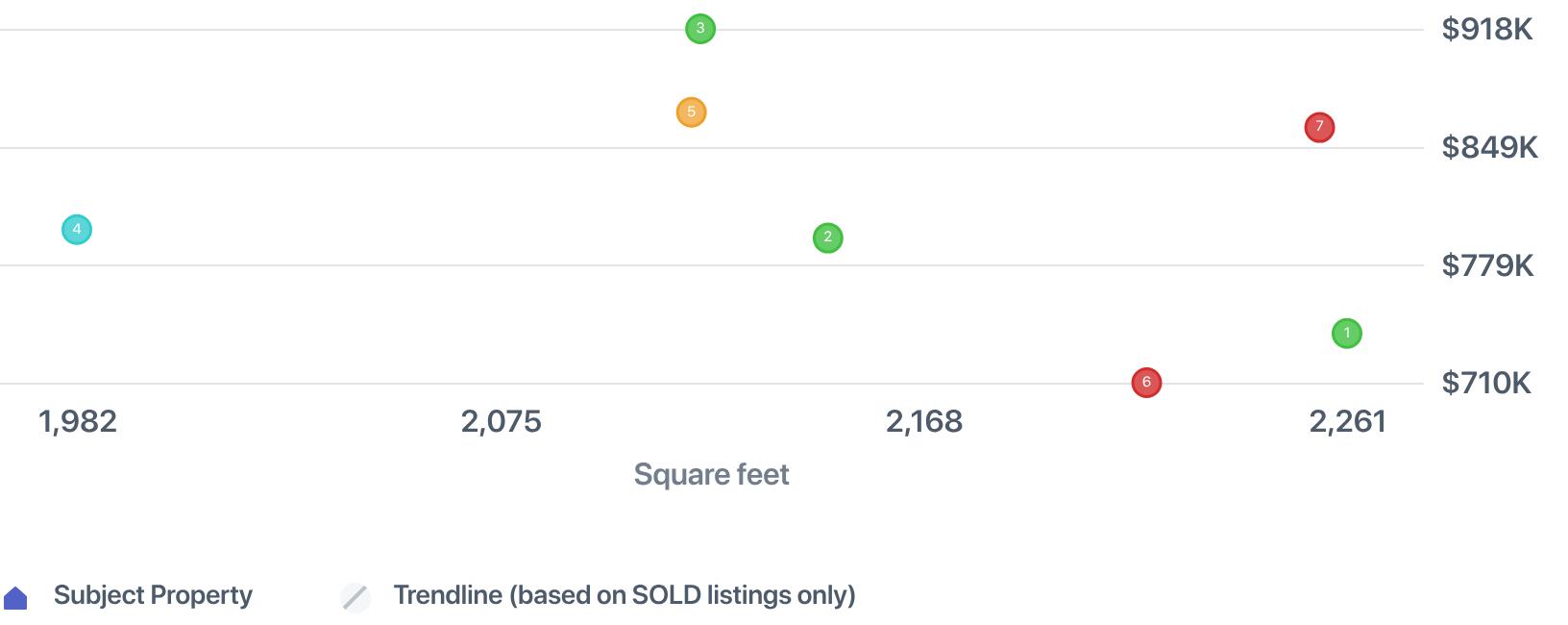1568x625 pixels.
Task: Select green marker number 1
Action: 1346,334
